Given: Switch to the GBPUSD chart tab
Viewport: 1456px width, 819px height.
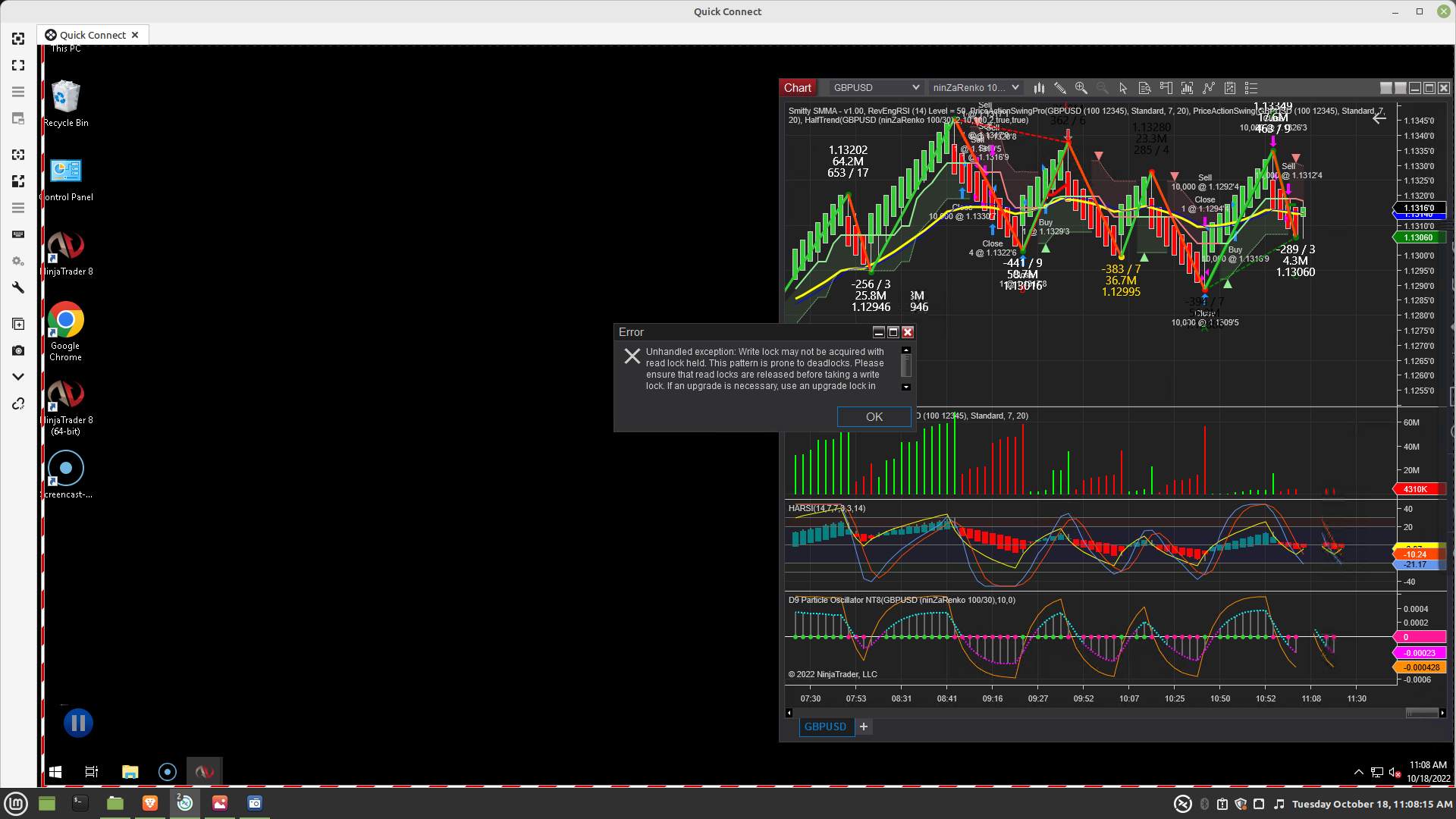Looking at the screenshot, I should pyautogui.click(x=825, y=726).
